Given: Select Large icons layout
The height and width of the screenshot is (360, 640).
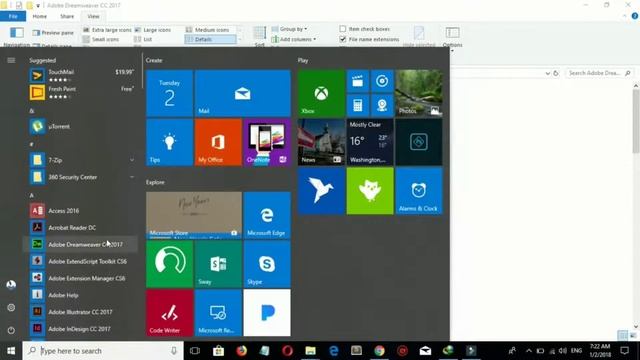Looking at the screenshot, I should pos(153,30).
